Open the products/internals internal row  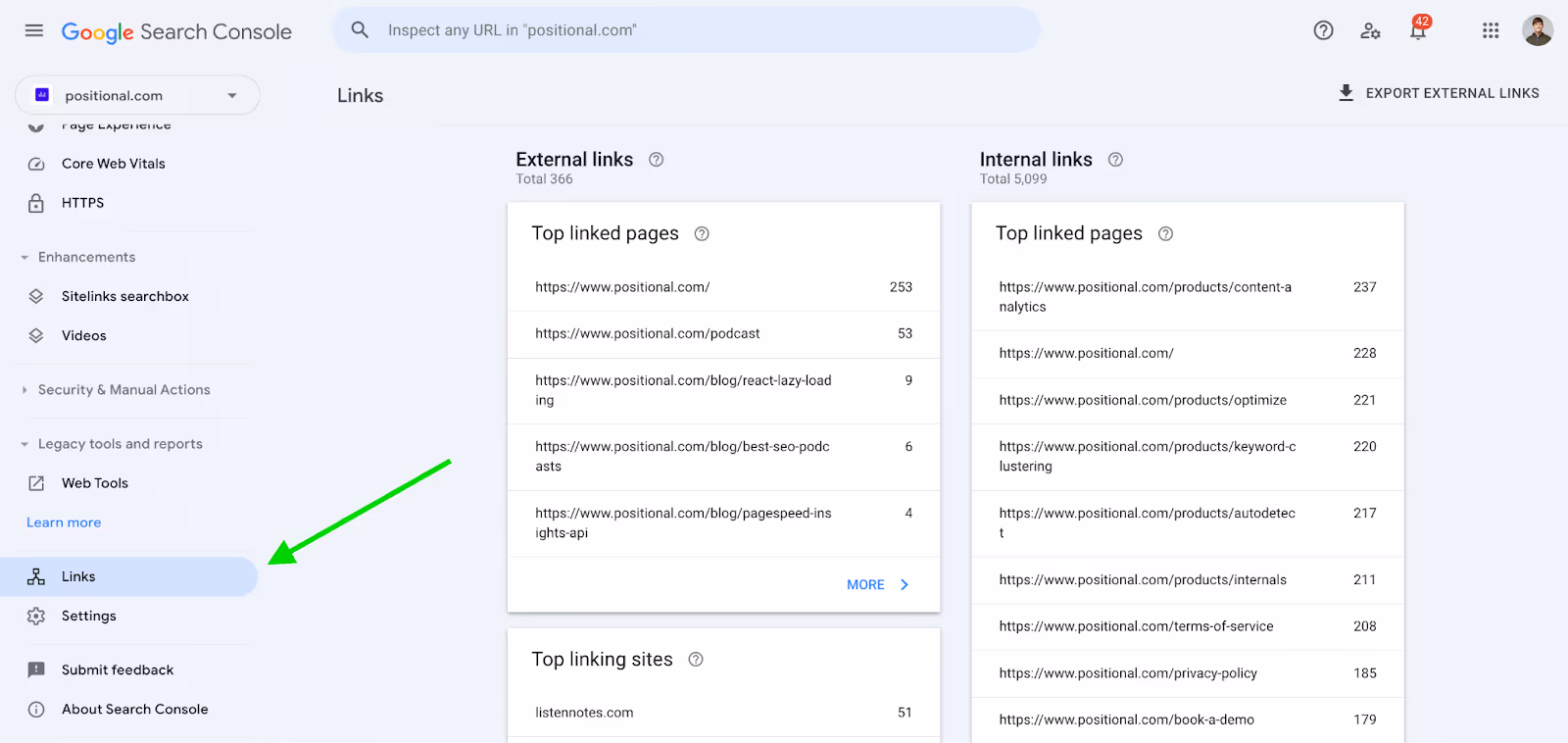pyautogui.click(x=1188, y=580)
